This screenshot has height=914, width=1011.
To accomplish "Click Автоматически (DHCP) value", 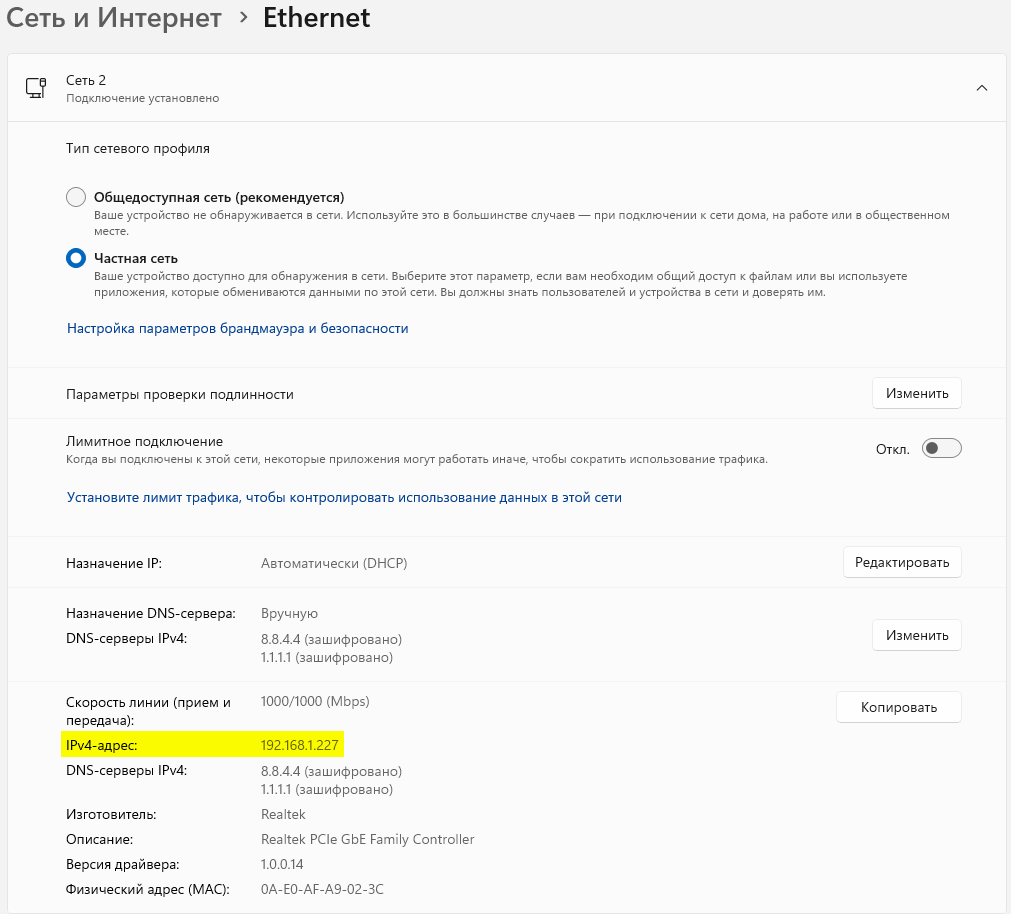I will tap(334, 563).
